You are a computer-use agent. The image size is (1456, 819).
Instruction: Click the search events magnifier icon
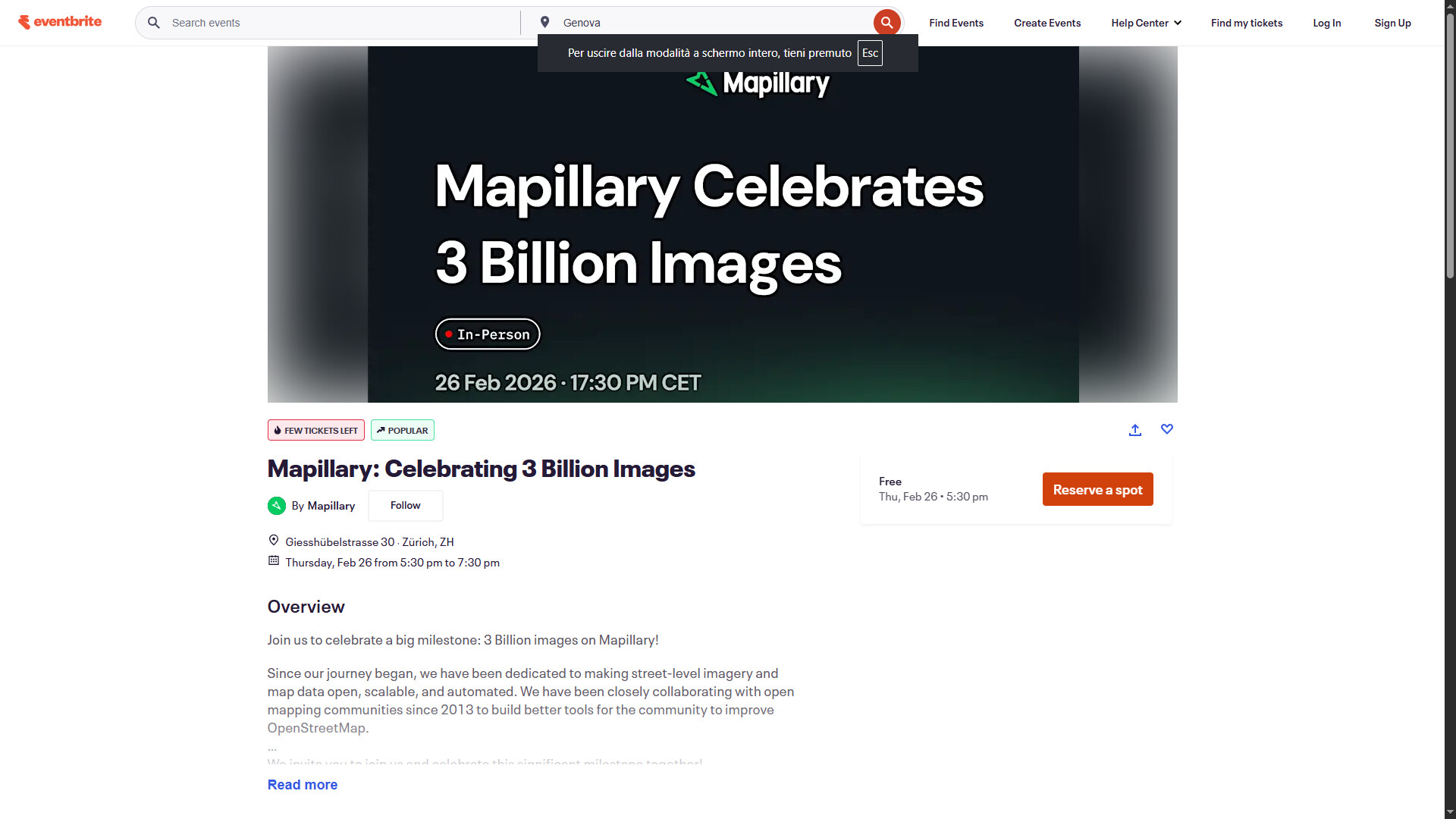tap(154, 23)
